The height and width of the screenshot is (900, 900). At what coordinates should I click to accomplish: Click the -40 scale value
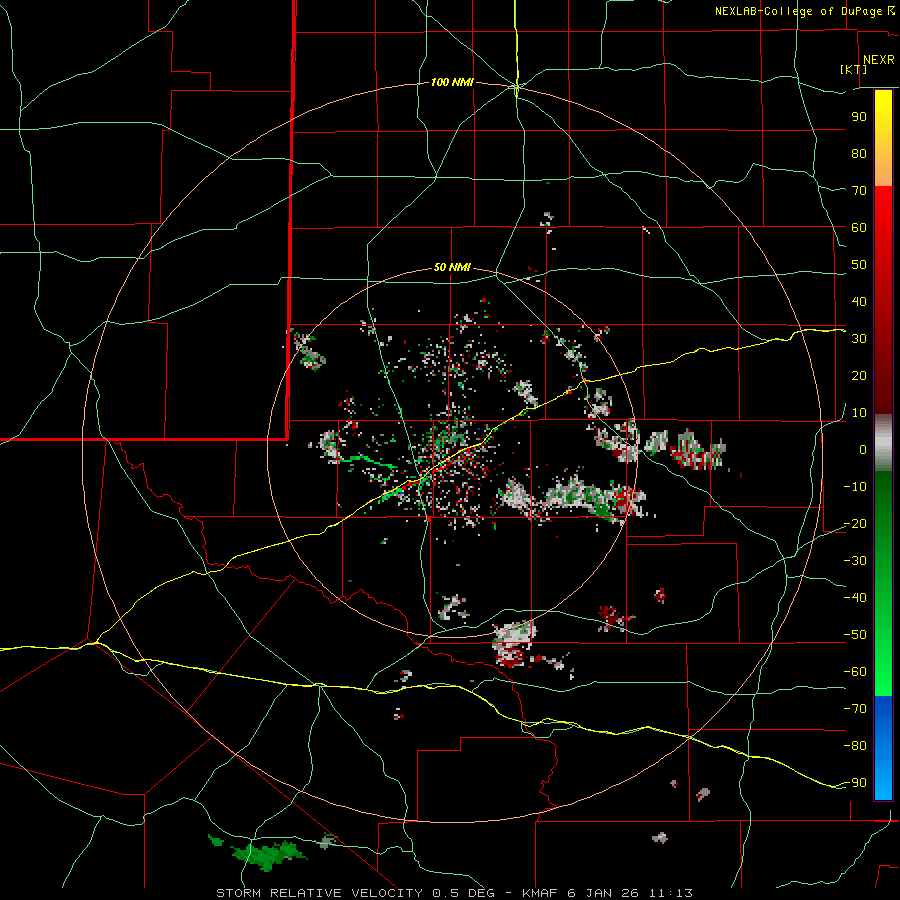tap(855, 598)
